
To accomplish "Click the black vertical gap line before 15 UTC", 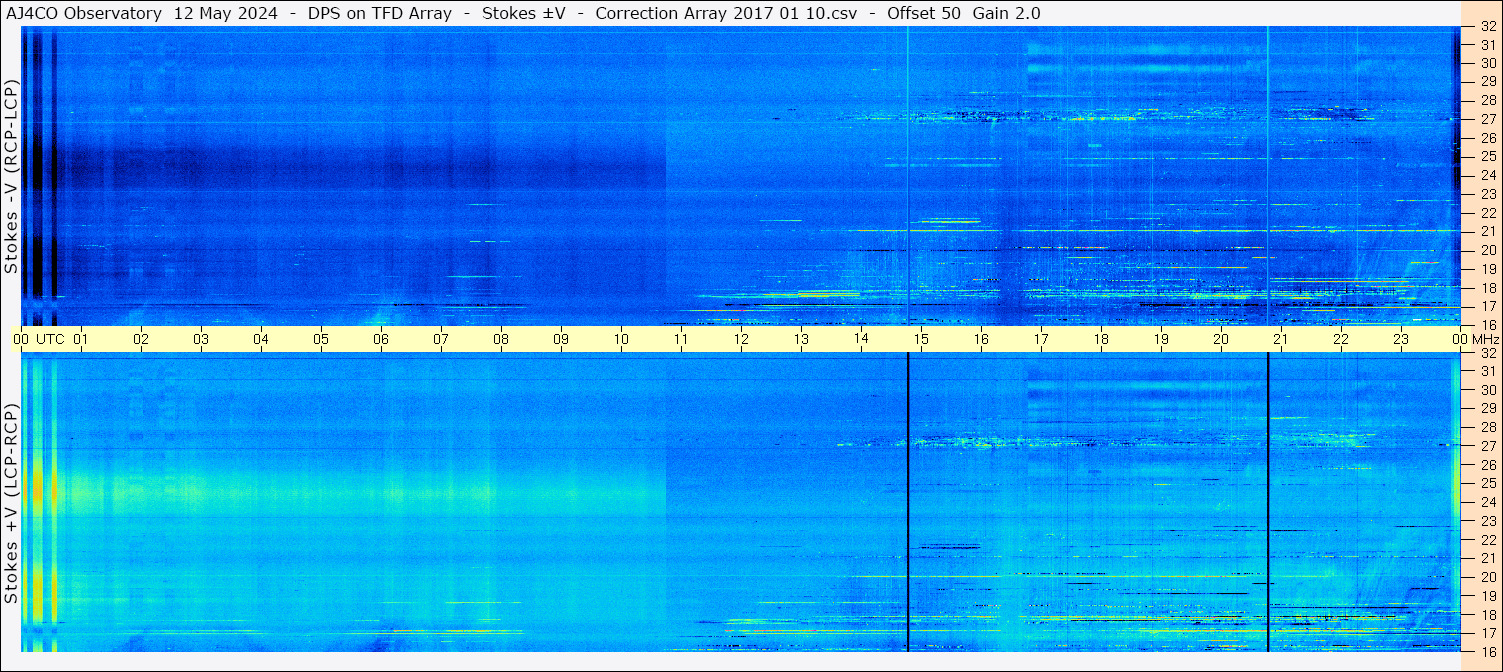I will [x=907, y=502].
